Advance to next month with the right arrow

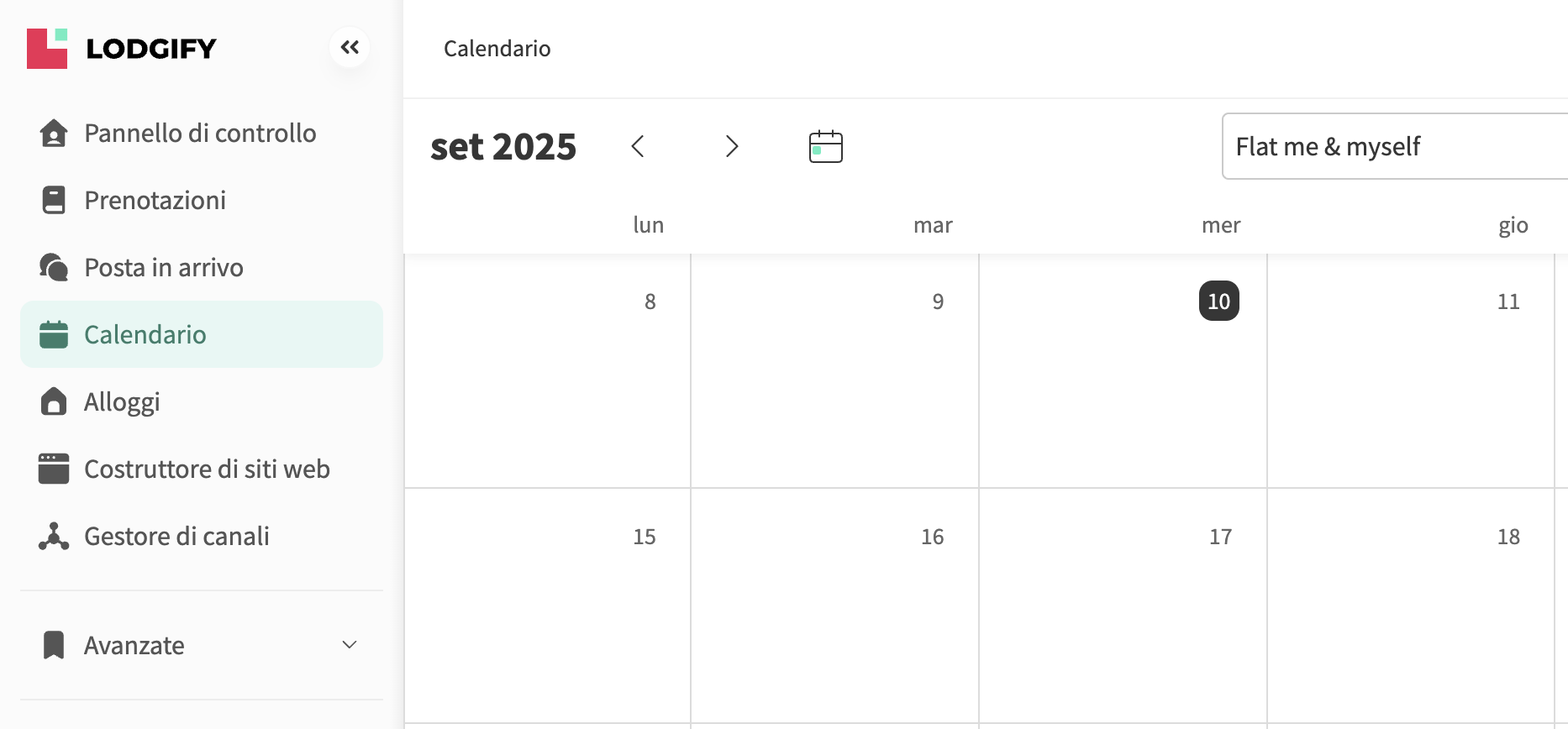[x=732, y=145]
